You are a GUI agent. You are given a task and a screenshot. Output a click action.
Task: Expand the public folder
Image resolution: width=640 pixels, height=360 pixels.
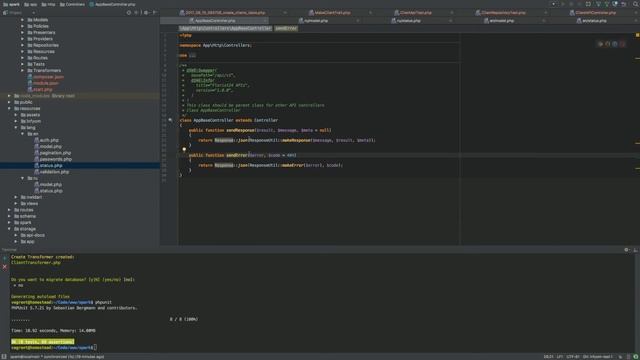point(9,102)
